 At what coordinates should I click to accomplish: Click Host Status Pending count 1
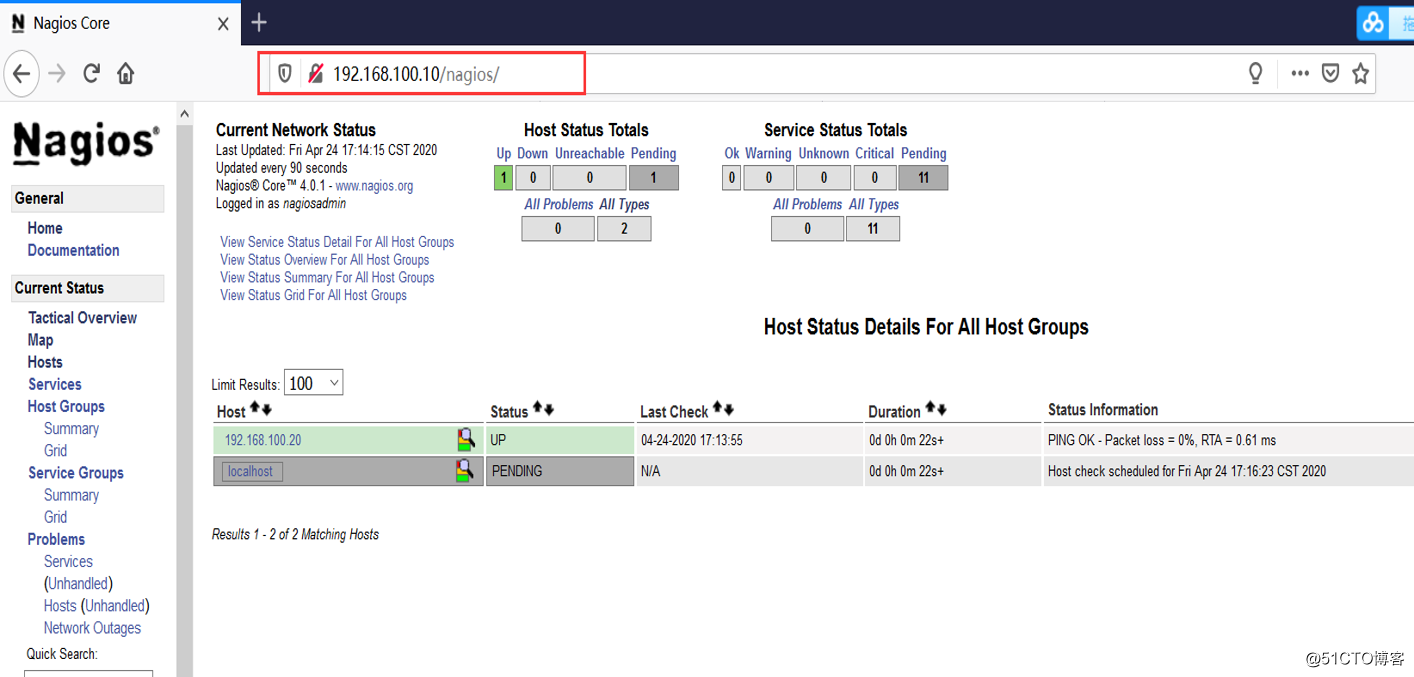[x=654, y=178]
